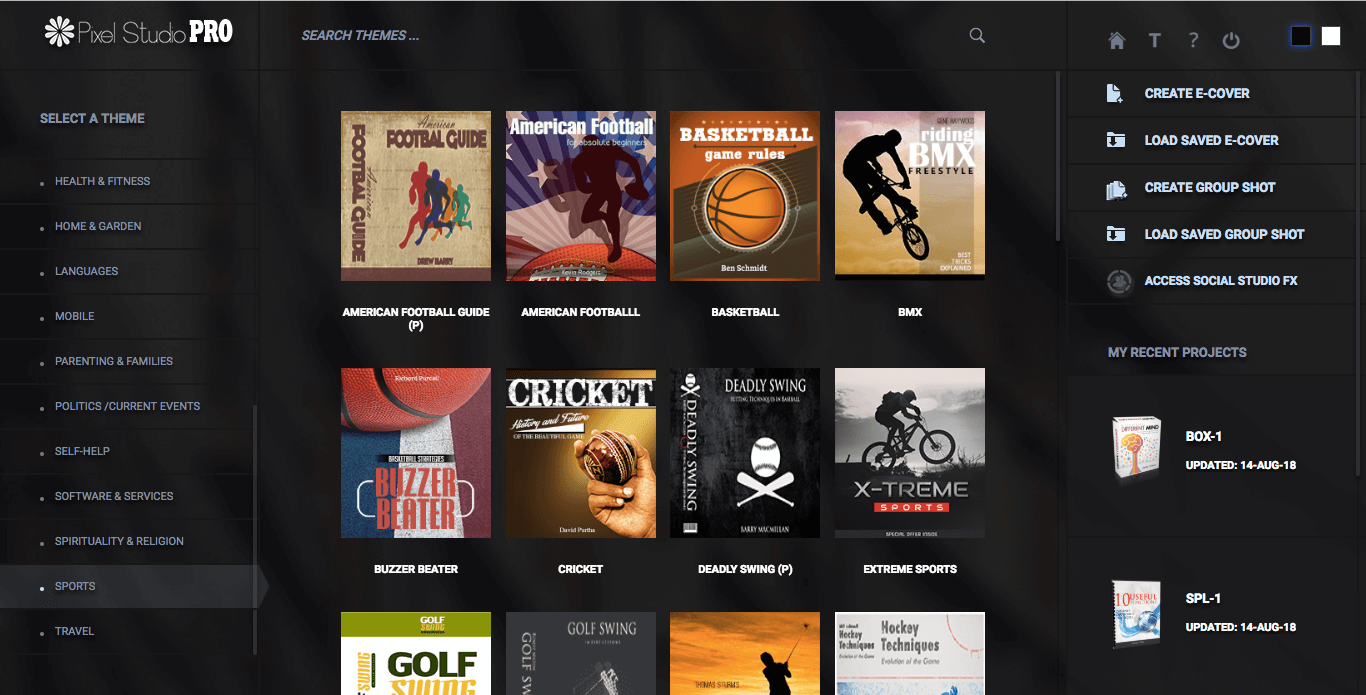Select the Politics /Current Events category
The height and width of the screenshot is (695, 1366).
click(x=127, y=406)
